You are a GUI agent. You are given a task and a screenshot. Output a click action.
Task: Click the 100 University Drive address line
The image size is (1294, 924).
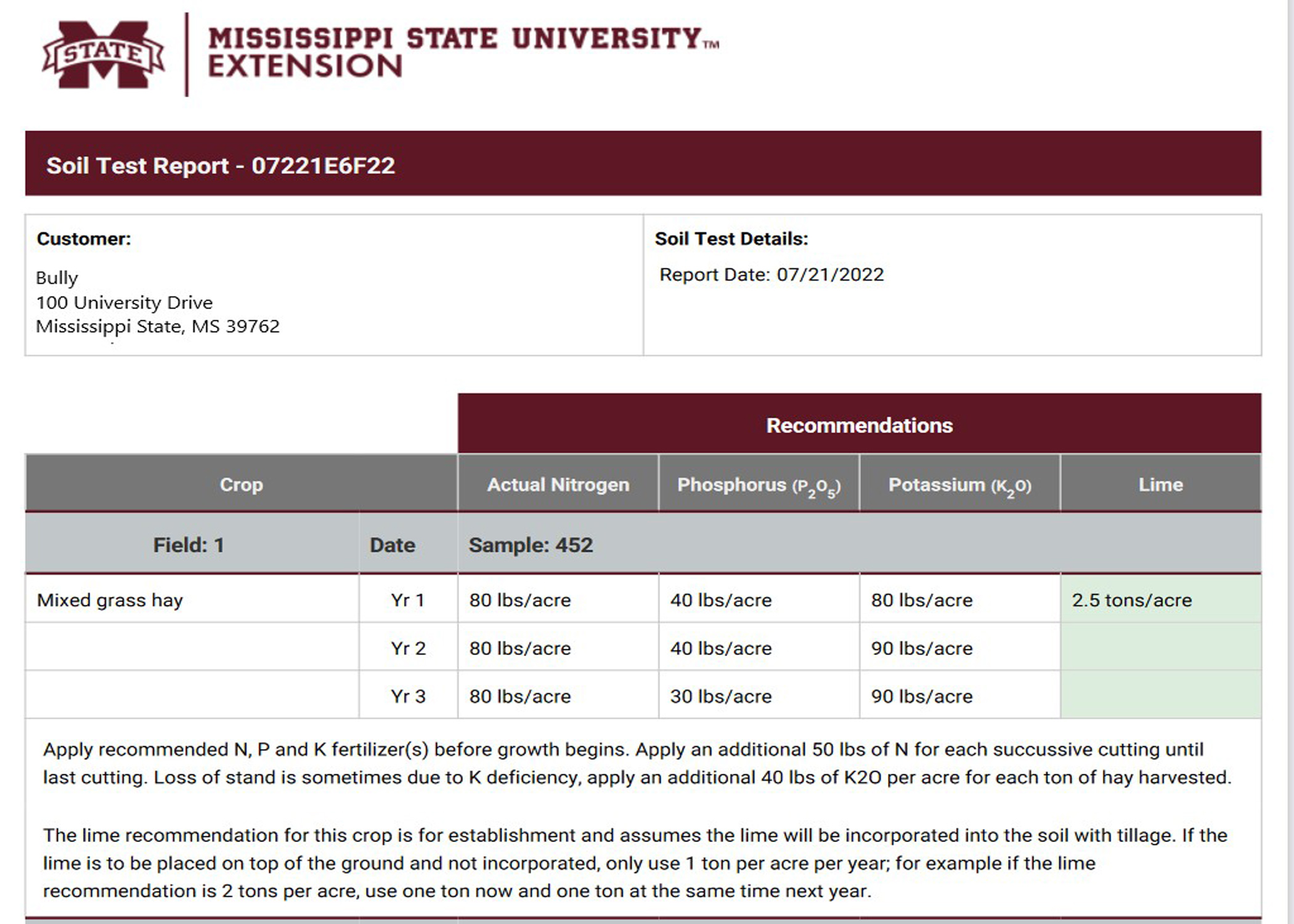124,302
